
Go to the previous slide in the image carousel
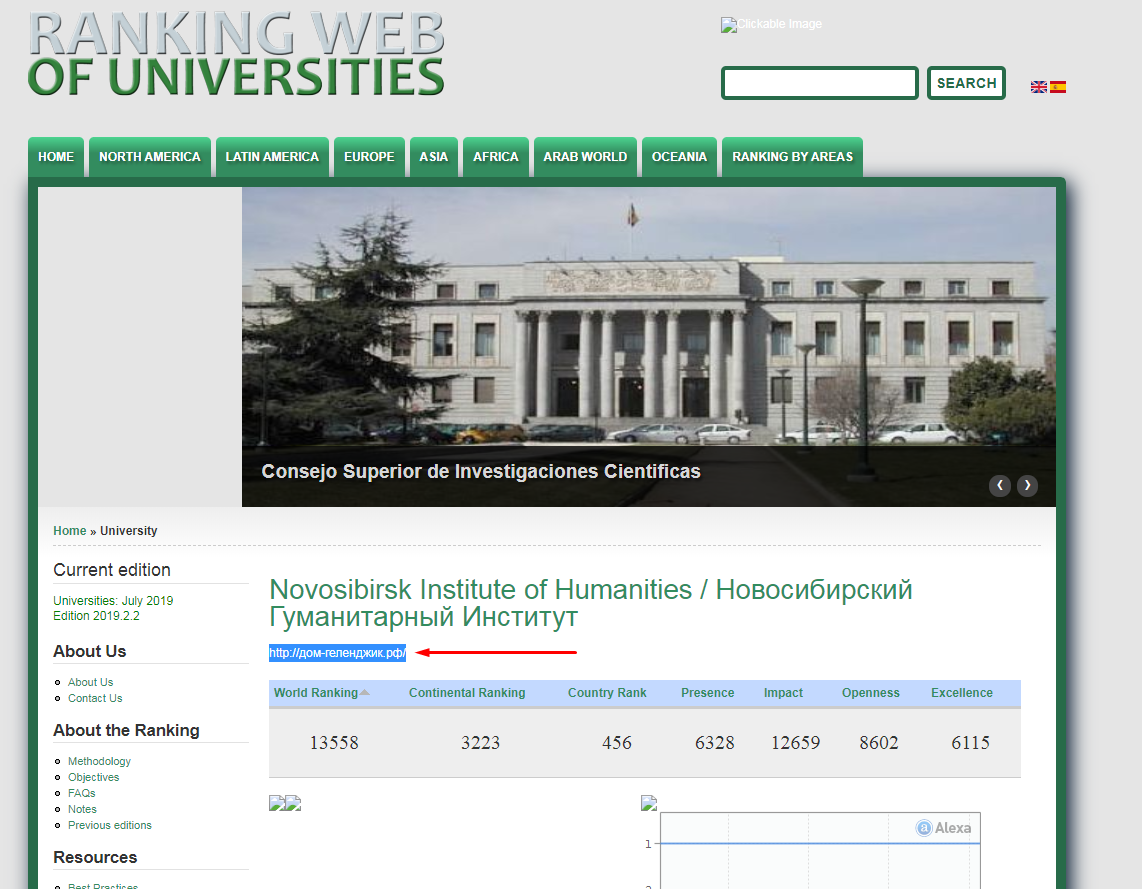pos(999,486)
